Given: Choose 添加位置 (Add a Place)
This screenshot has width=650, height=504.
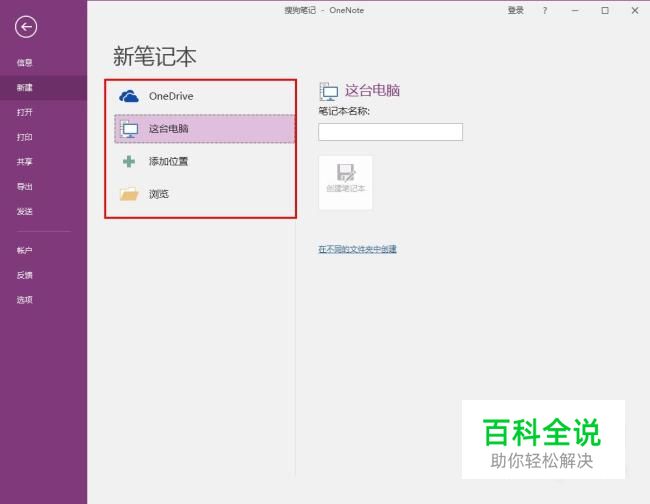Looking at the screenshot, I should pos(204,161).
